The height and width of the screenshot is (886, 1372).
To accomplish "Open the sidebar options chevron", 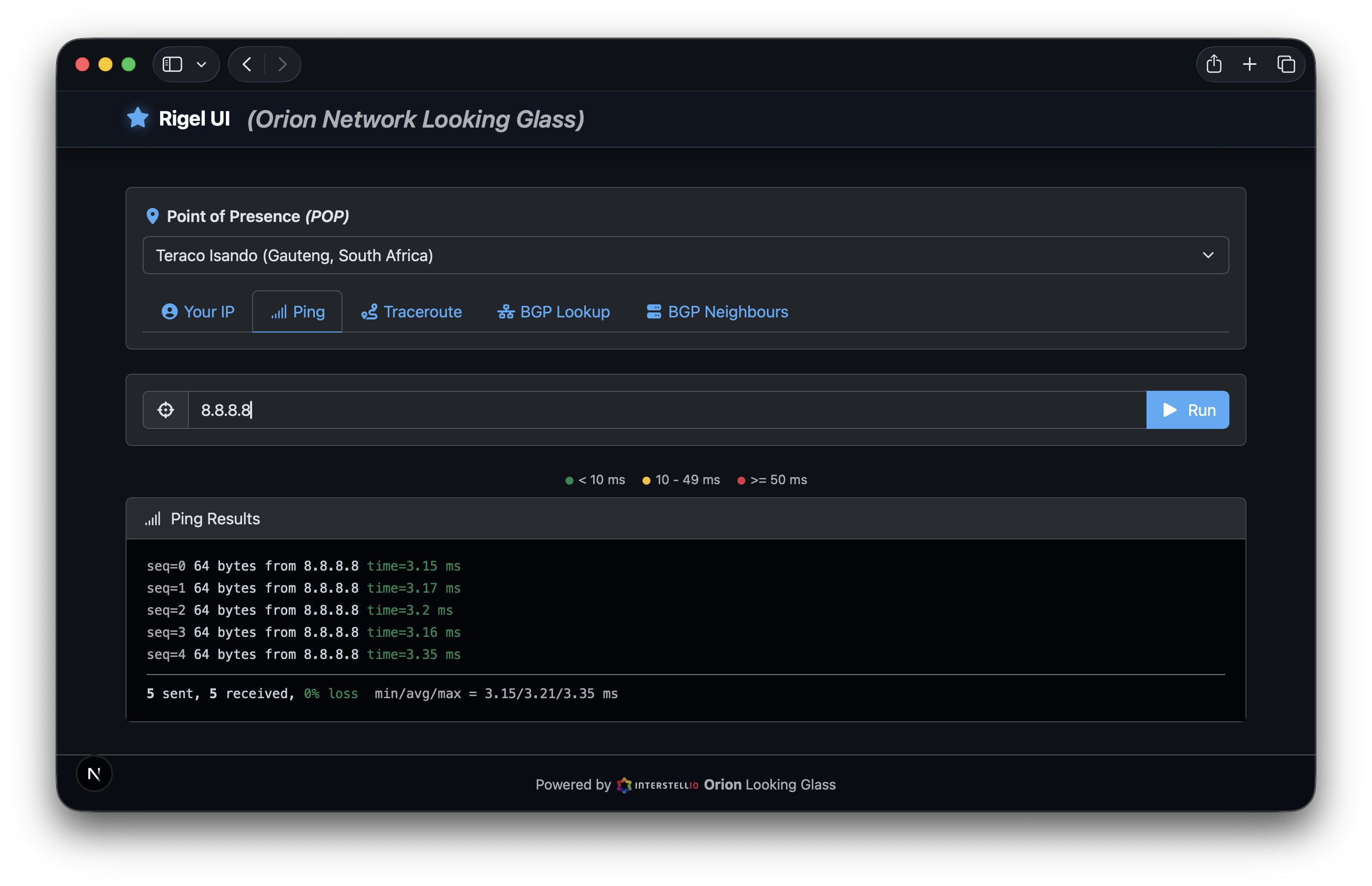I will click(x=201, y=64).
